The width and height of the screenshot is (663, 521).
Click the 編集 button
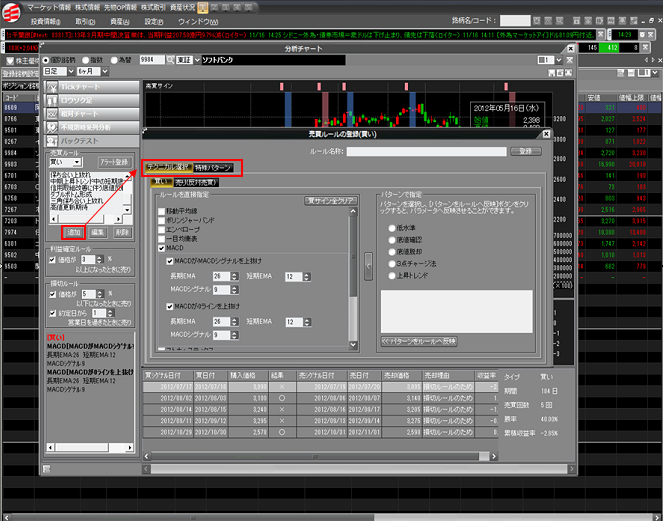pyautogui.click(x=98, y=232)
